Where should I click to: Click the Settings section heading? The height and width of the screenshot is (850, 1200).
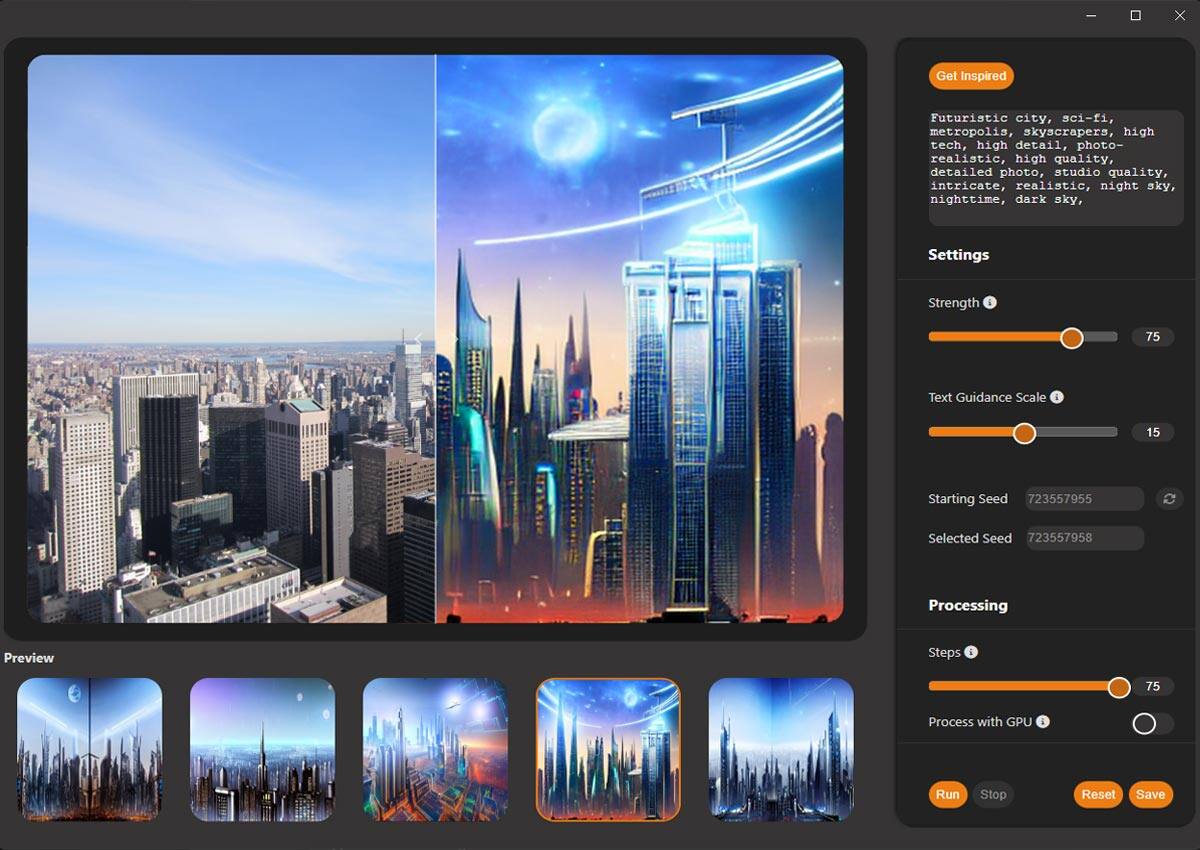point(958,254)
